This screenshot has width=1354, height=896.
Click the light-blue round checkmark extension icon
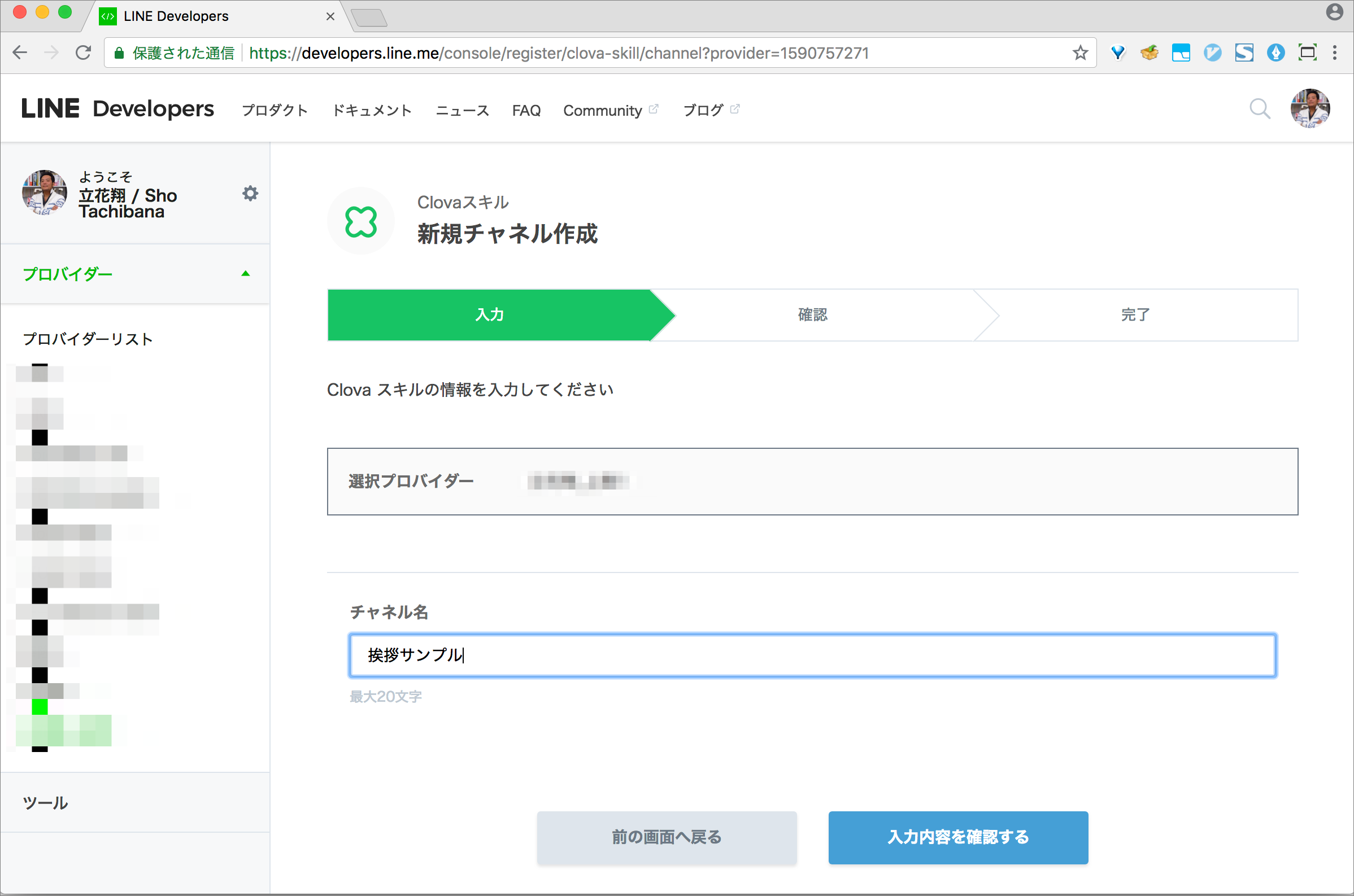point(1212,53)
